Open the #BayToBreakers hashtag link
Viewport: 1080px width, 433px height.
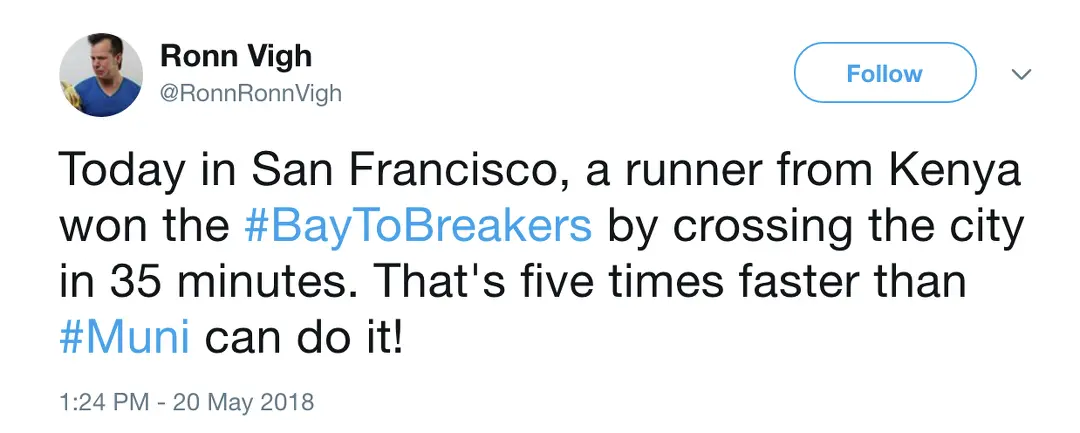(418, 226)
